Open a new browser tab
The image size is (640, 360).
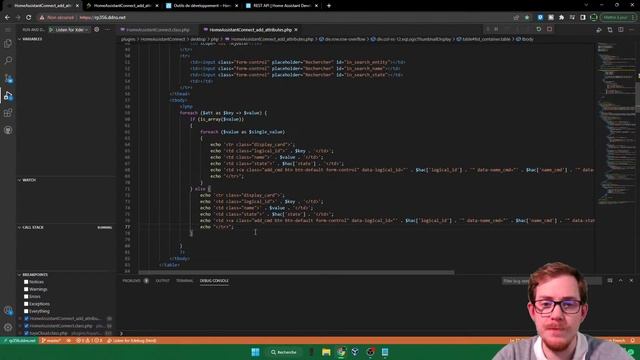point(329,6)
